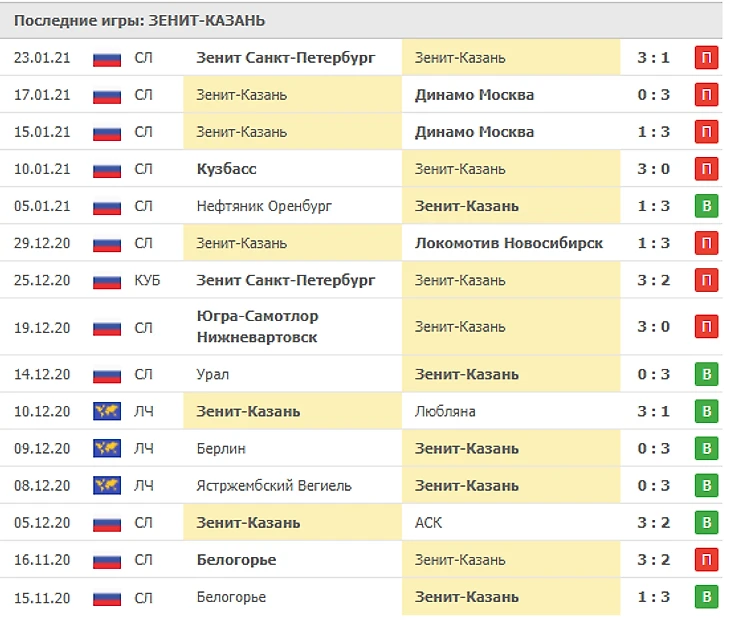
Task: Click the date 16.11.20
Action: coord(42,560)
